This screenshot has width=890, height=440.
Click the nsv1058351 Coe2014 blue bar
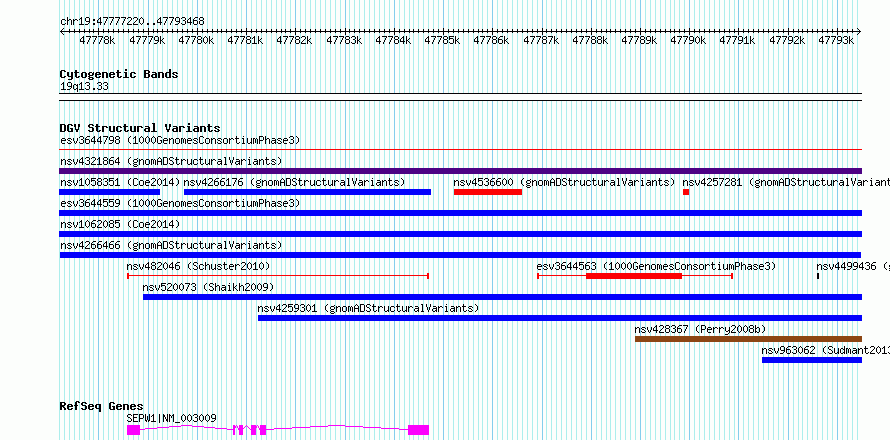tap(110, 192)
